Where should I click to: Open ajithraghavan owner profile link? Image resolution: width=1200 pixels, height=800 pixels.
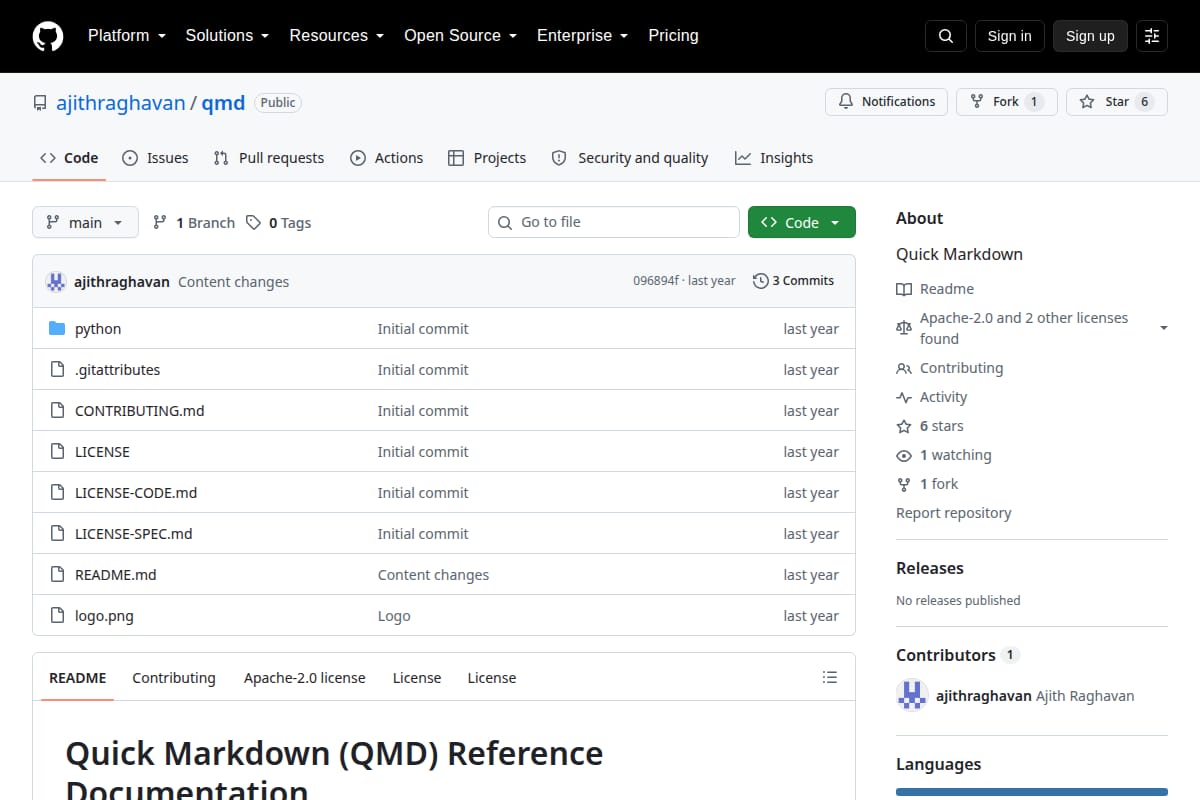[x=121, y=103]
